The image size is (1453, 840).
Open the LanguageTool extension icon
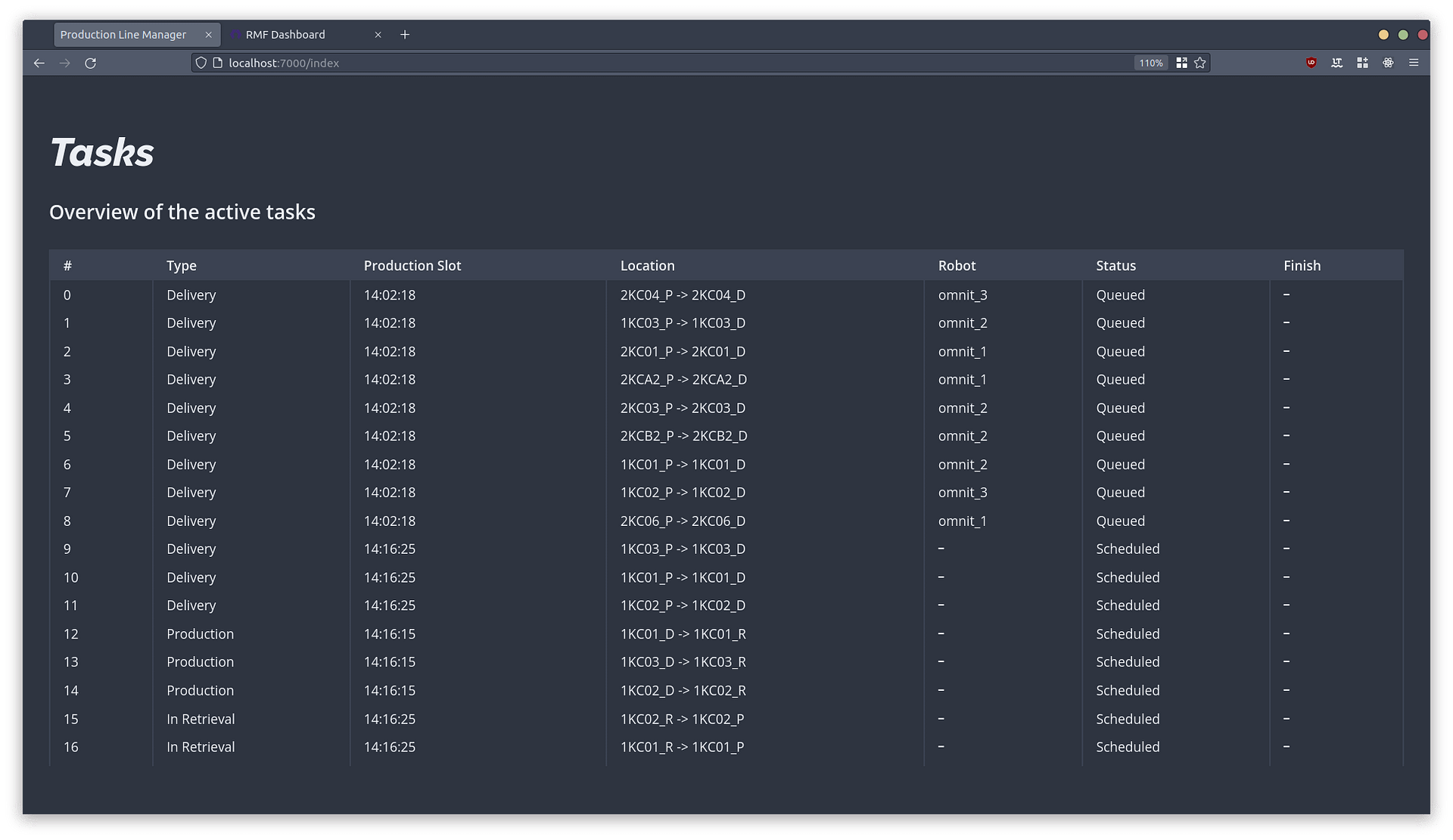tap(1337, 63)
